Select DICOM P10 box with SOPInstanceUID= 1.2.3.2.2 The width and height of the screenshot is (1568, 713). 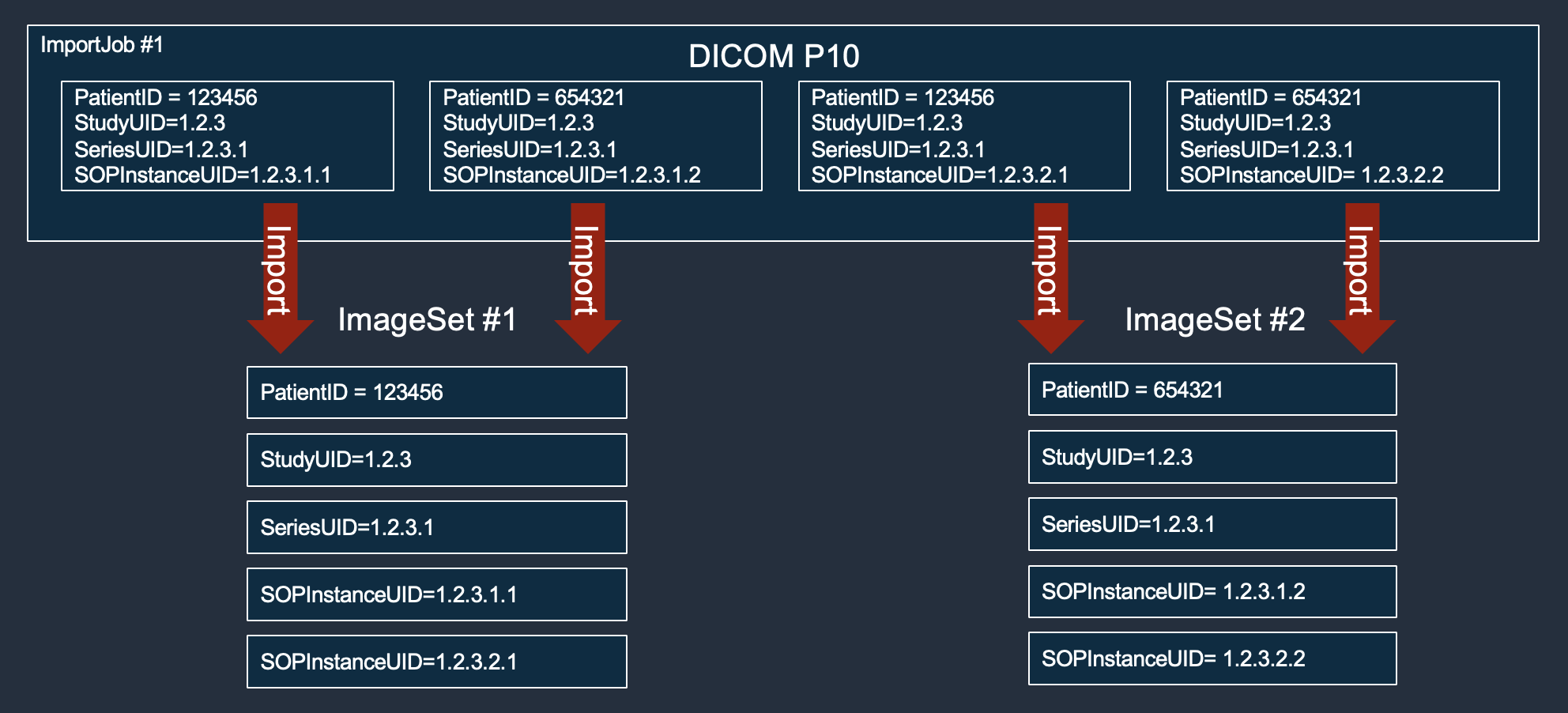1332,136
